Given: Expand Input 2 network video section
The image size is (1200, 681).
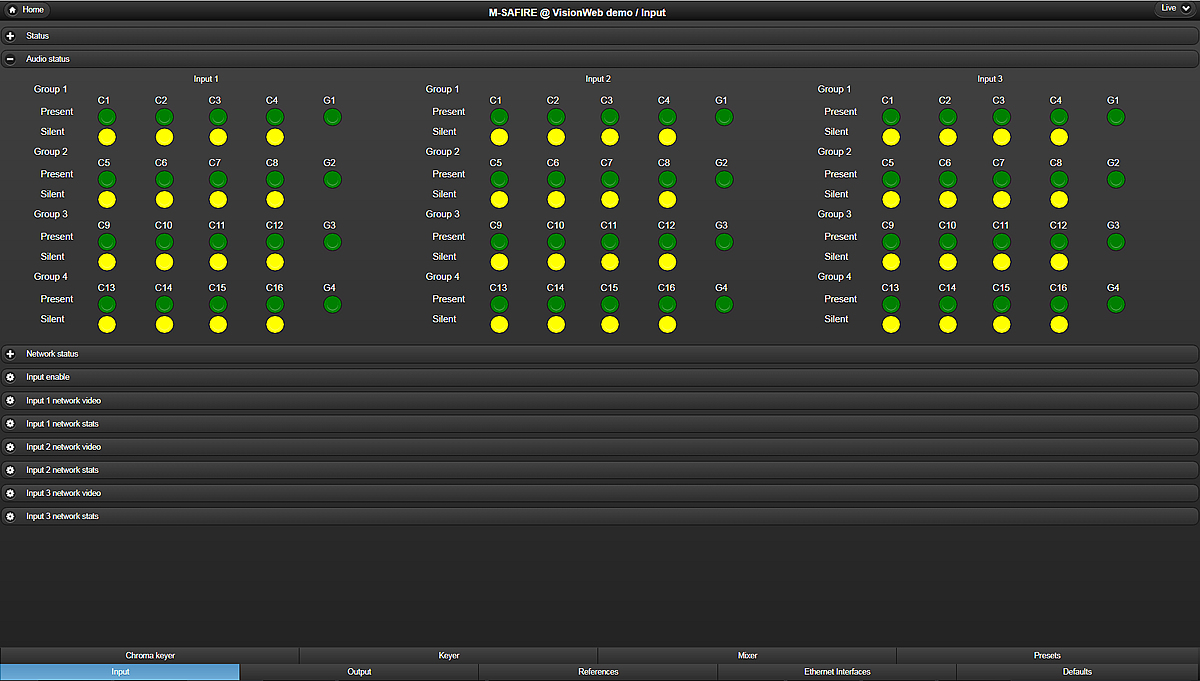Looking at the screenshot, I should (600, 447).
